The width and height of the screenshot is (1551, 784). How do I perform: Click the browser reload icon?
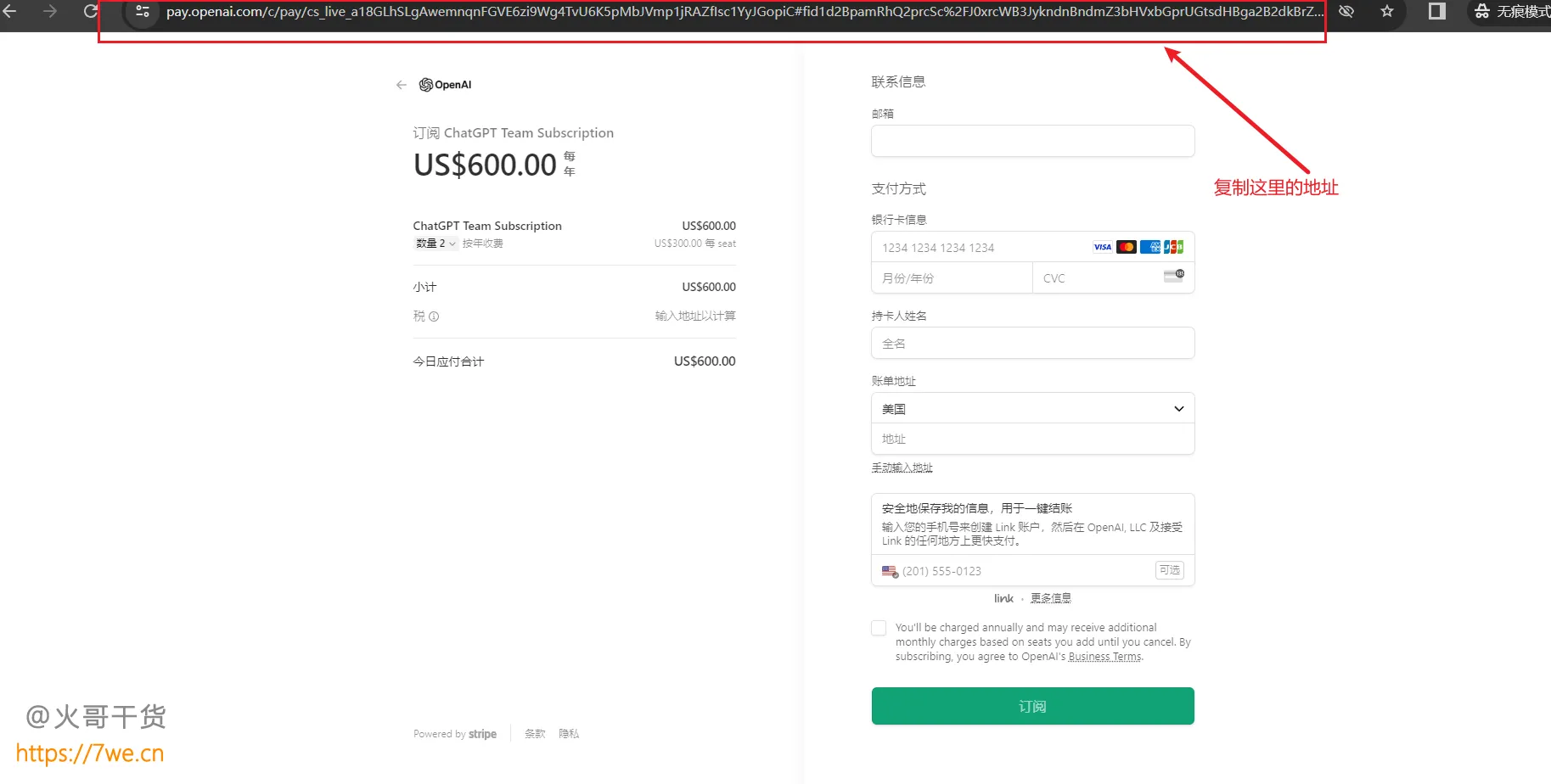pos(91,11)
